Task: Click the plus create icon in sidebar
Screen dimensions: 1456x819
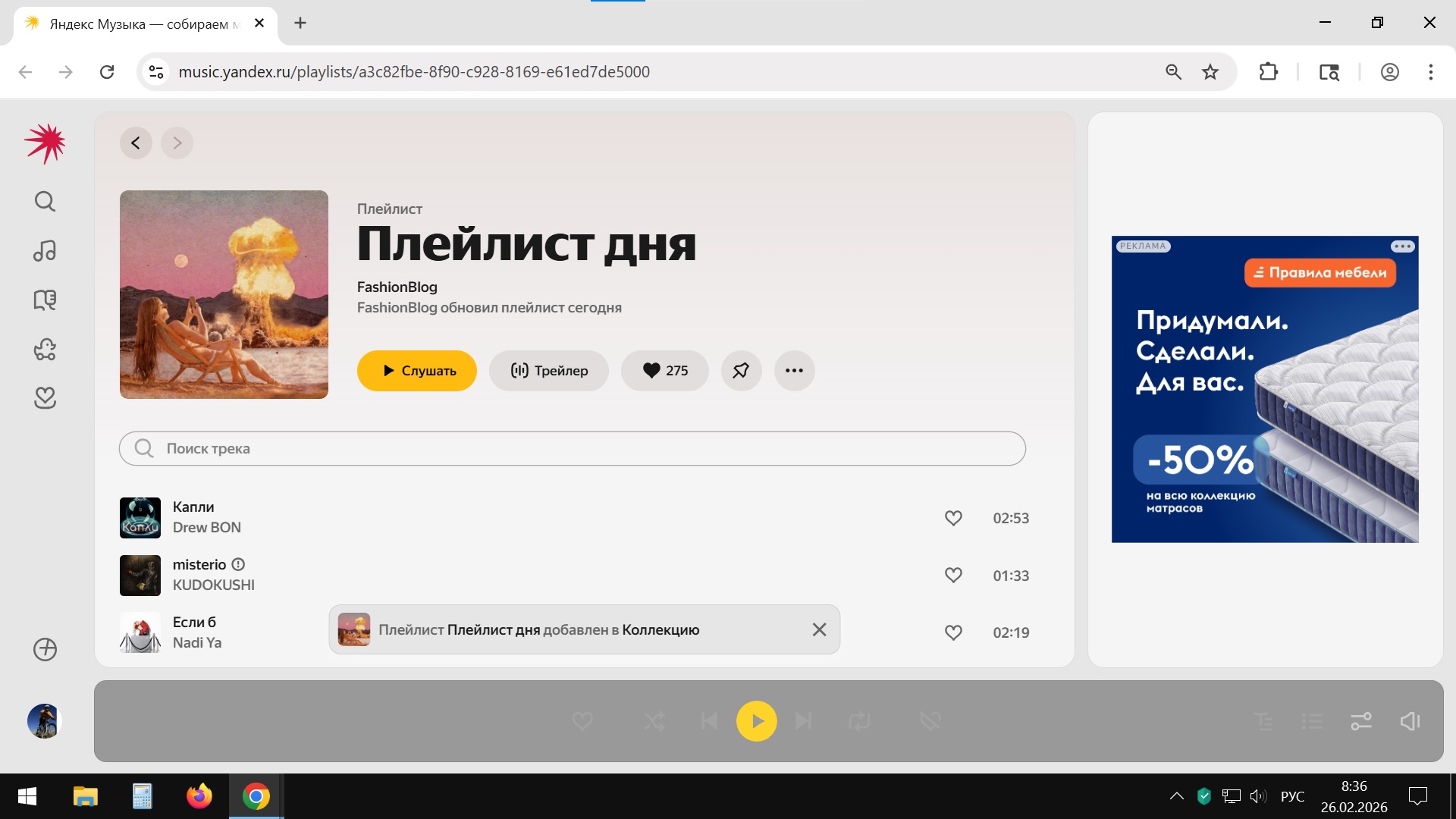Action: 45,649
